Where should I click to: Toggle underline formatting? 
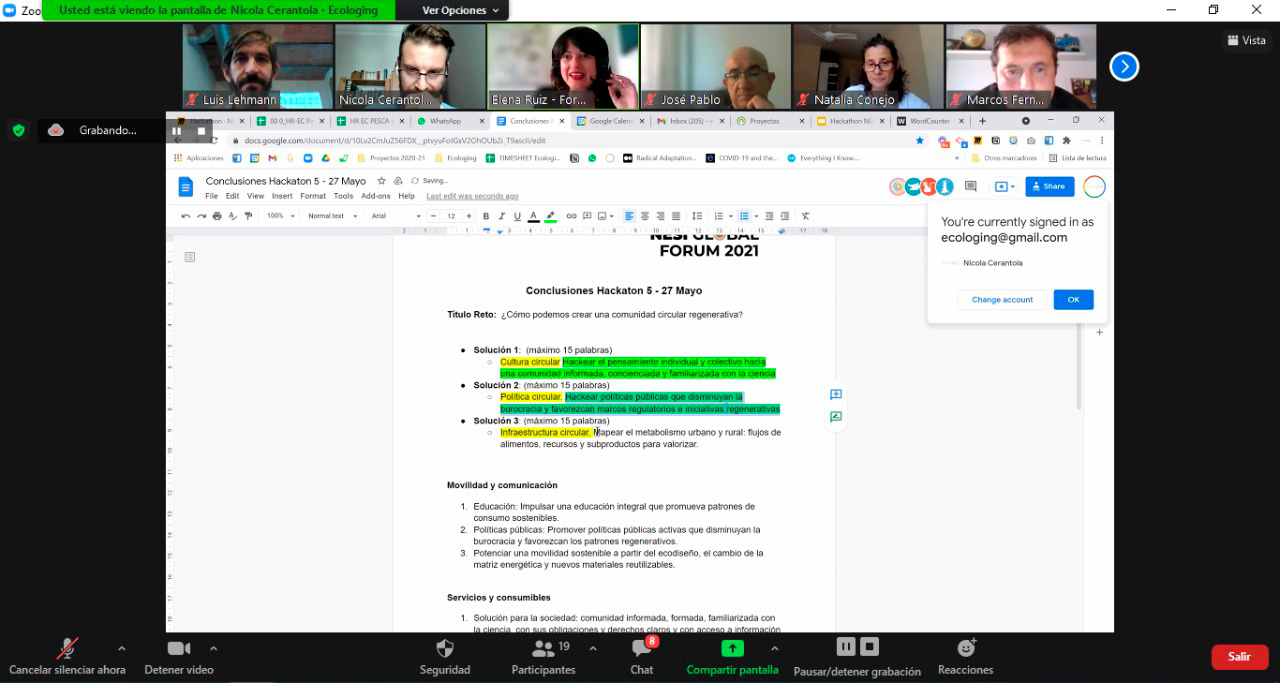tap(517, 216)
